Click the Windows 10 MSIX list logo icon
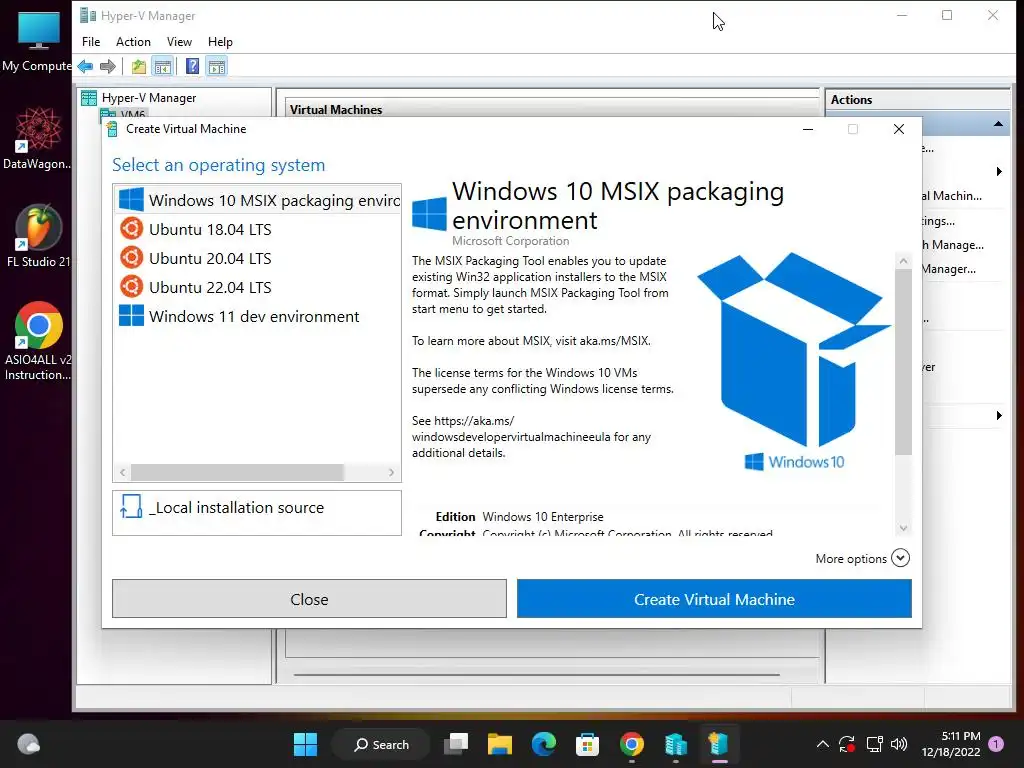1024x768 pixels. 131,199
